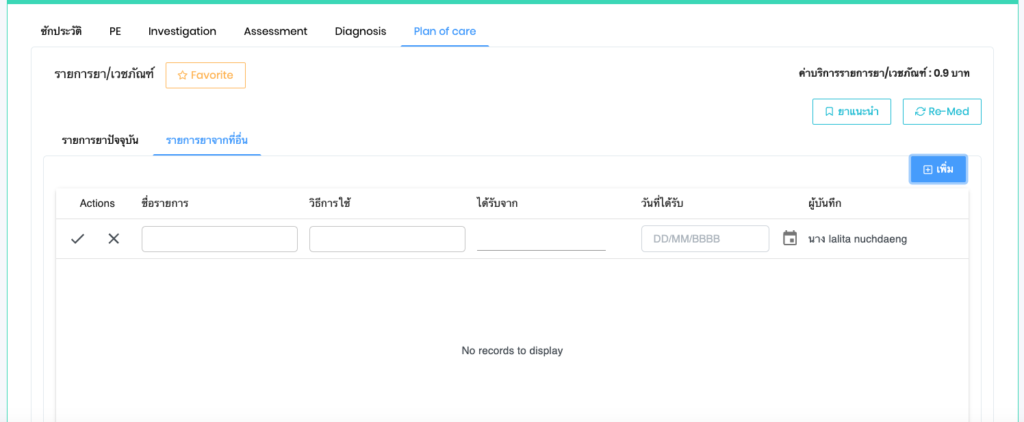Select the Plan of care tab

coord(445,31)
